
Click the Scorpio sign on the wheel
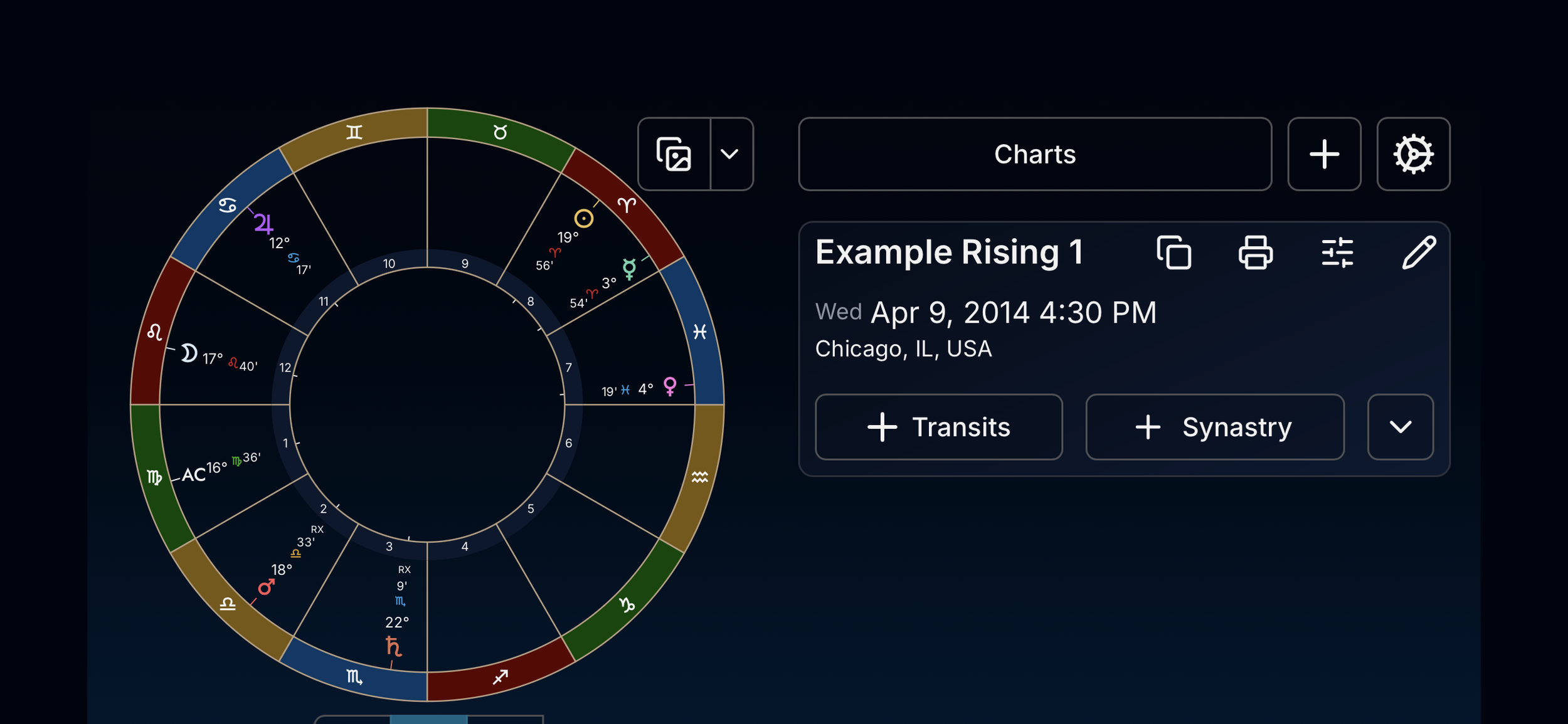click(354, 677)
